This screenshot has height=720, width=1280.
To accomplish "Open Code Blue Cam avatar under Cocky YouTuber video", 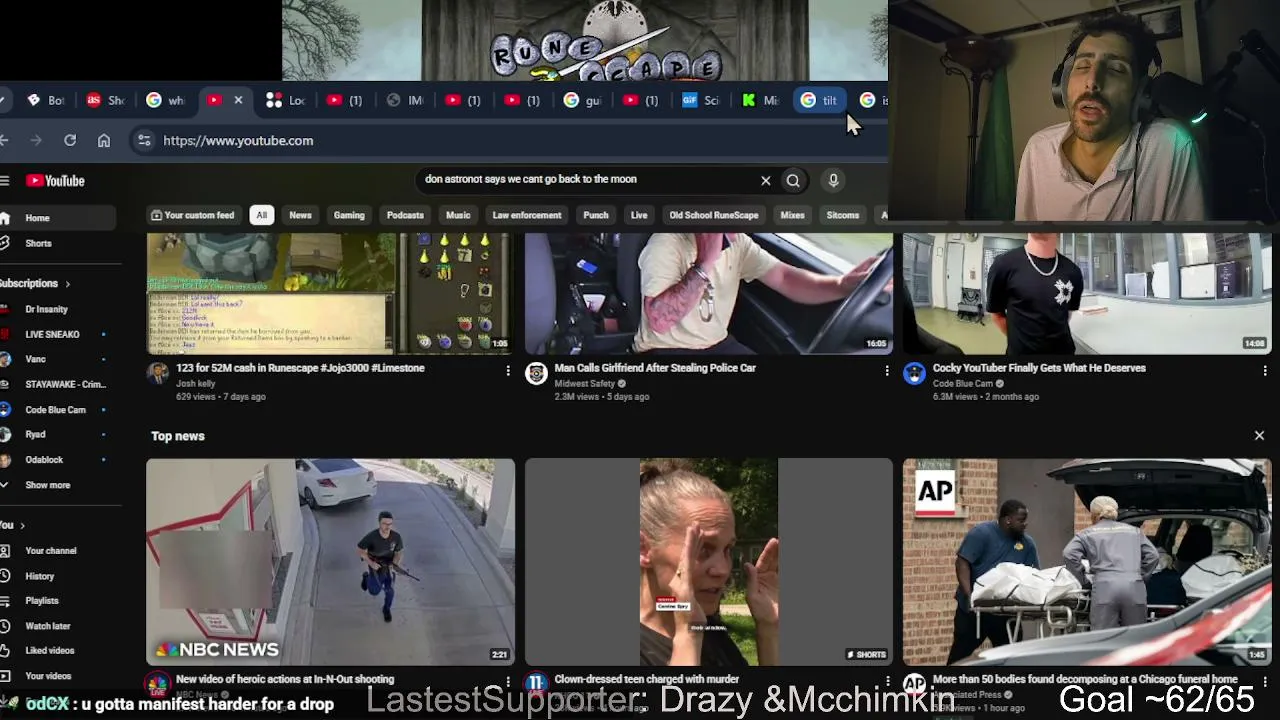I will coord(914,374).
